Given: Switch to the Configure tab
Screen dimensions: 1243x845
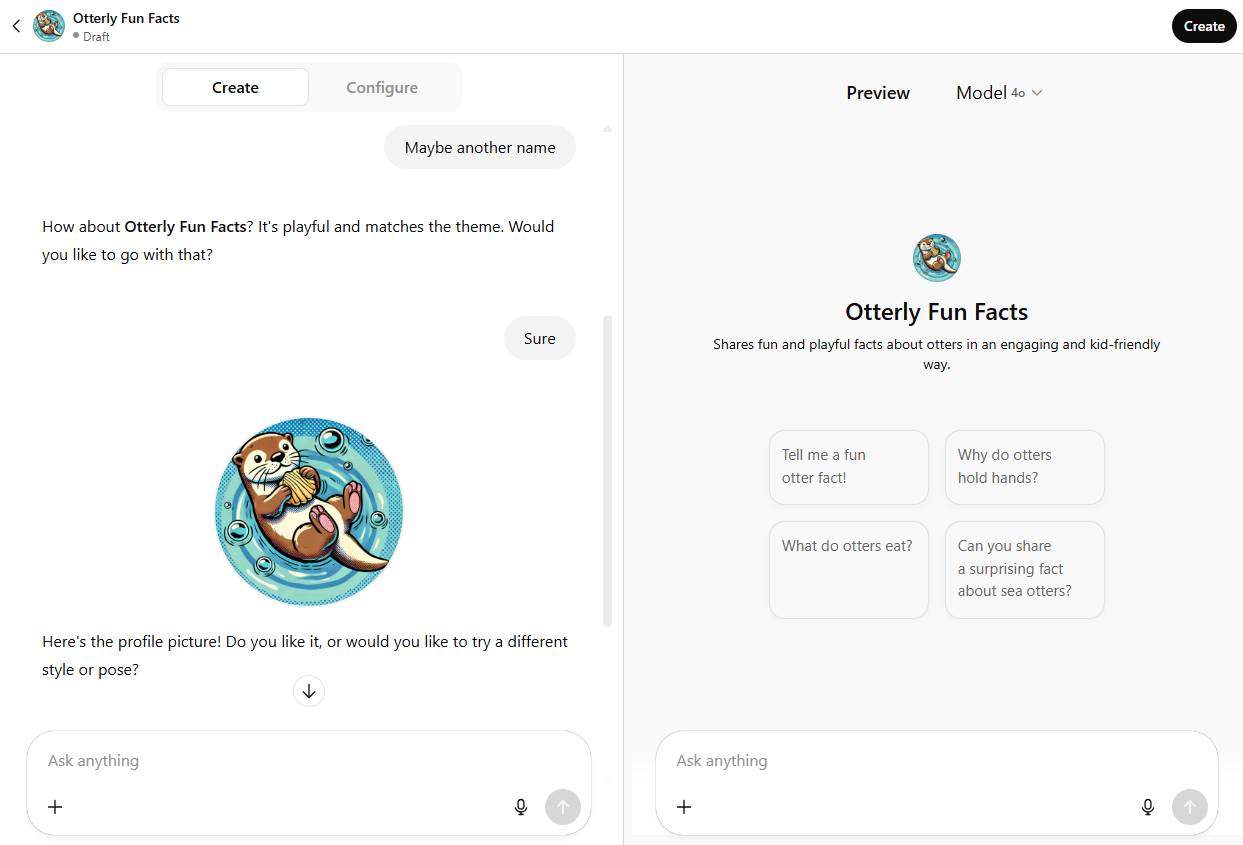Looking at the screenshot, I should click(382, 88).
